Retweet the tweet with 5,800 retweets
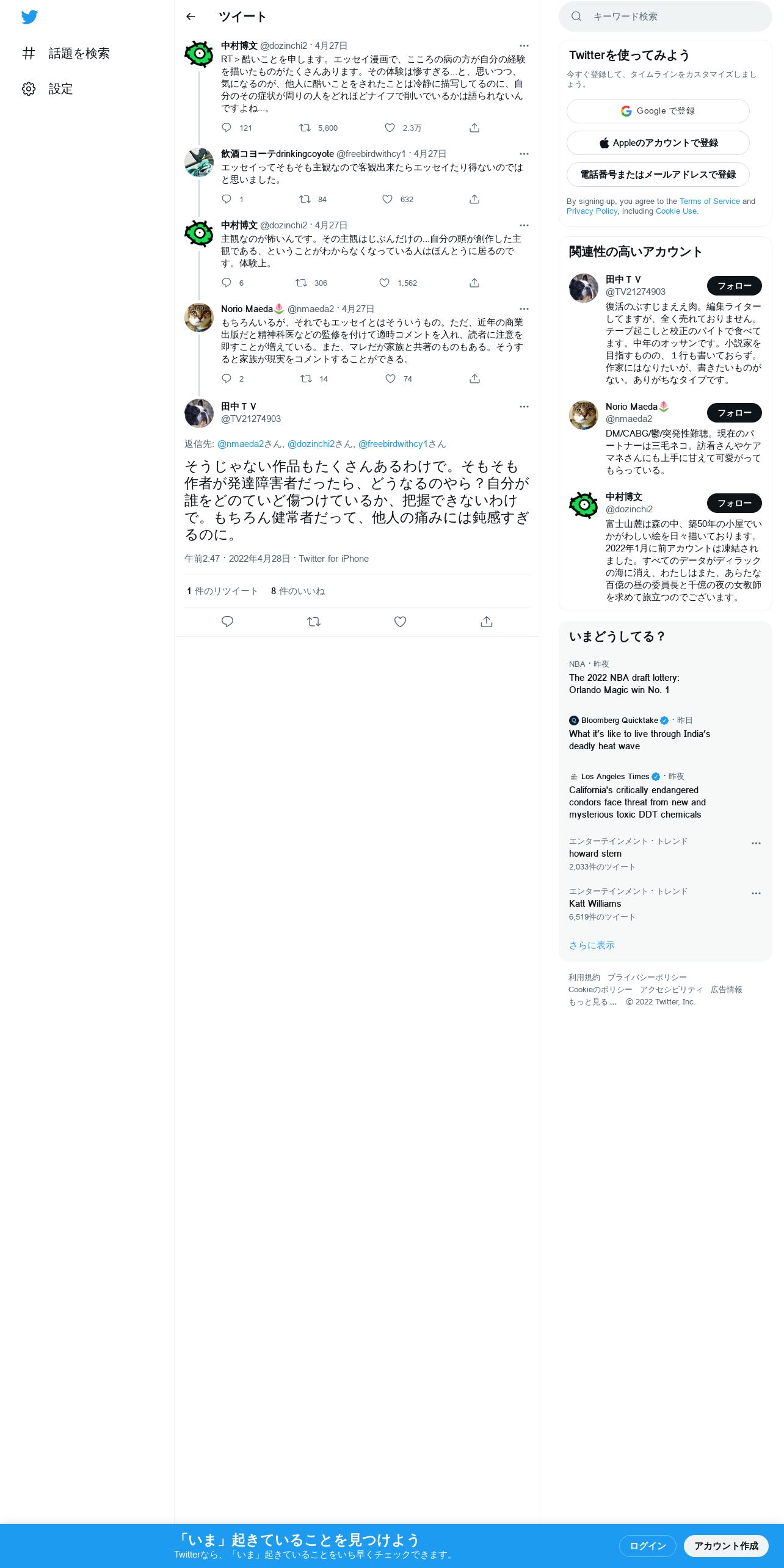 tap(305, 128)
